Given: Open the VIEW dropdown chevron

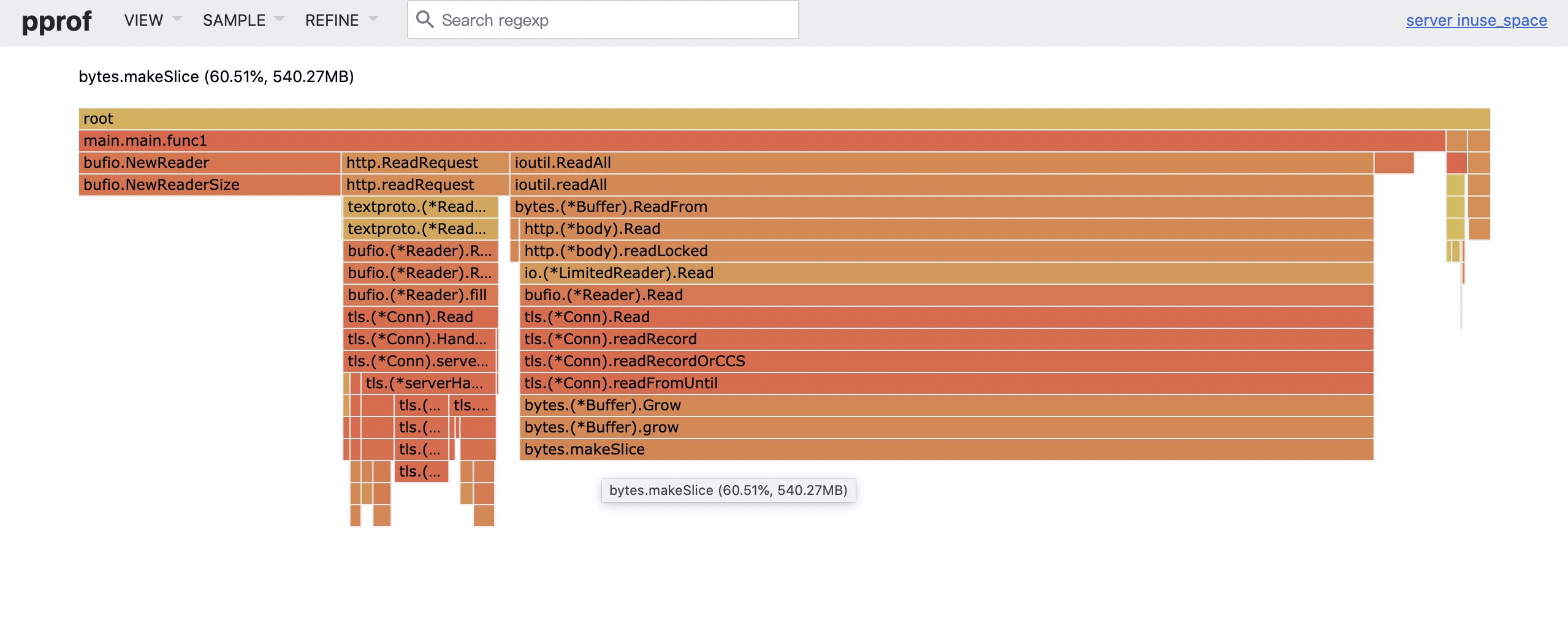Looking at the screenshot, I should click(x=177, y=20).
